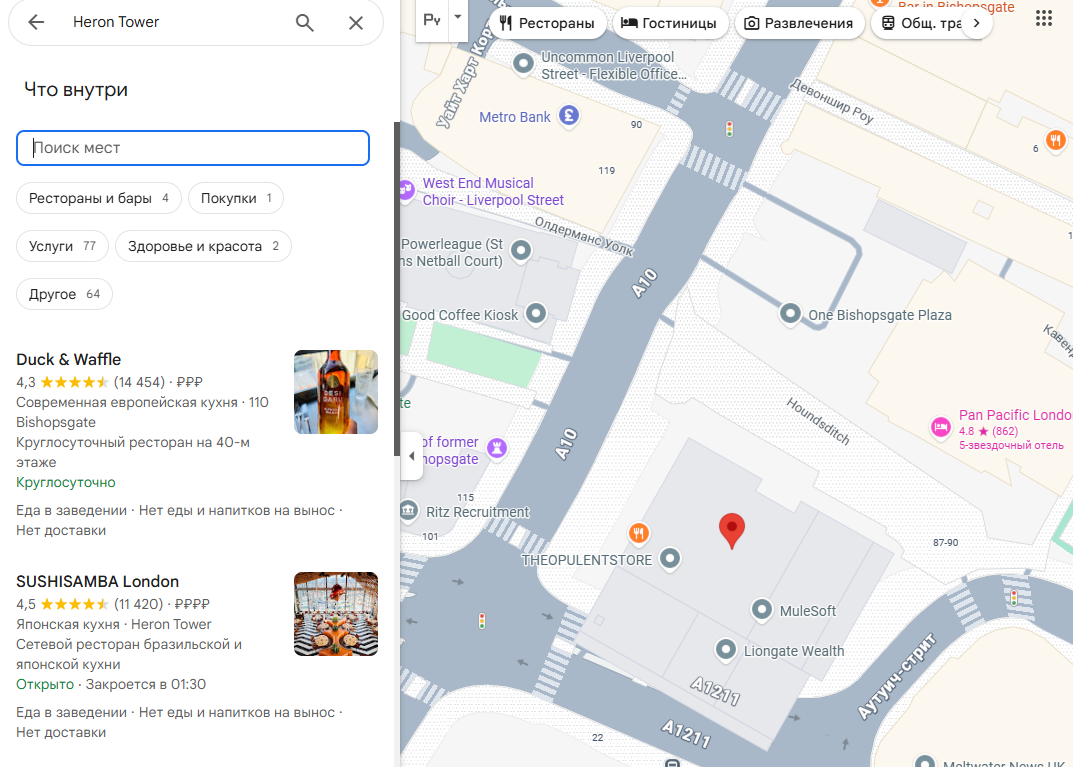Select the Ritz Recruitment marker icon
1073x767 pixels.
tap(409, 510)
